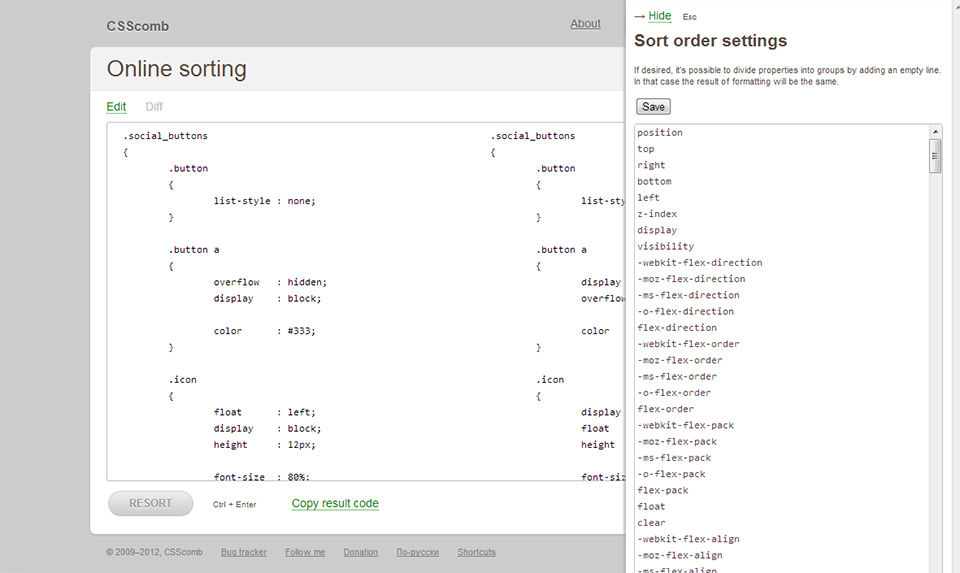960x573 pixels.
Task: Open the Shortcuts link in footer
Action: tap(477, 552)
